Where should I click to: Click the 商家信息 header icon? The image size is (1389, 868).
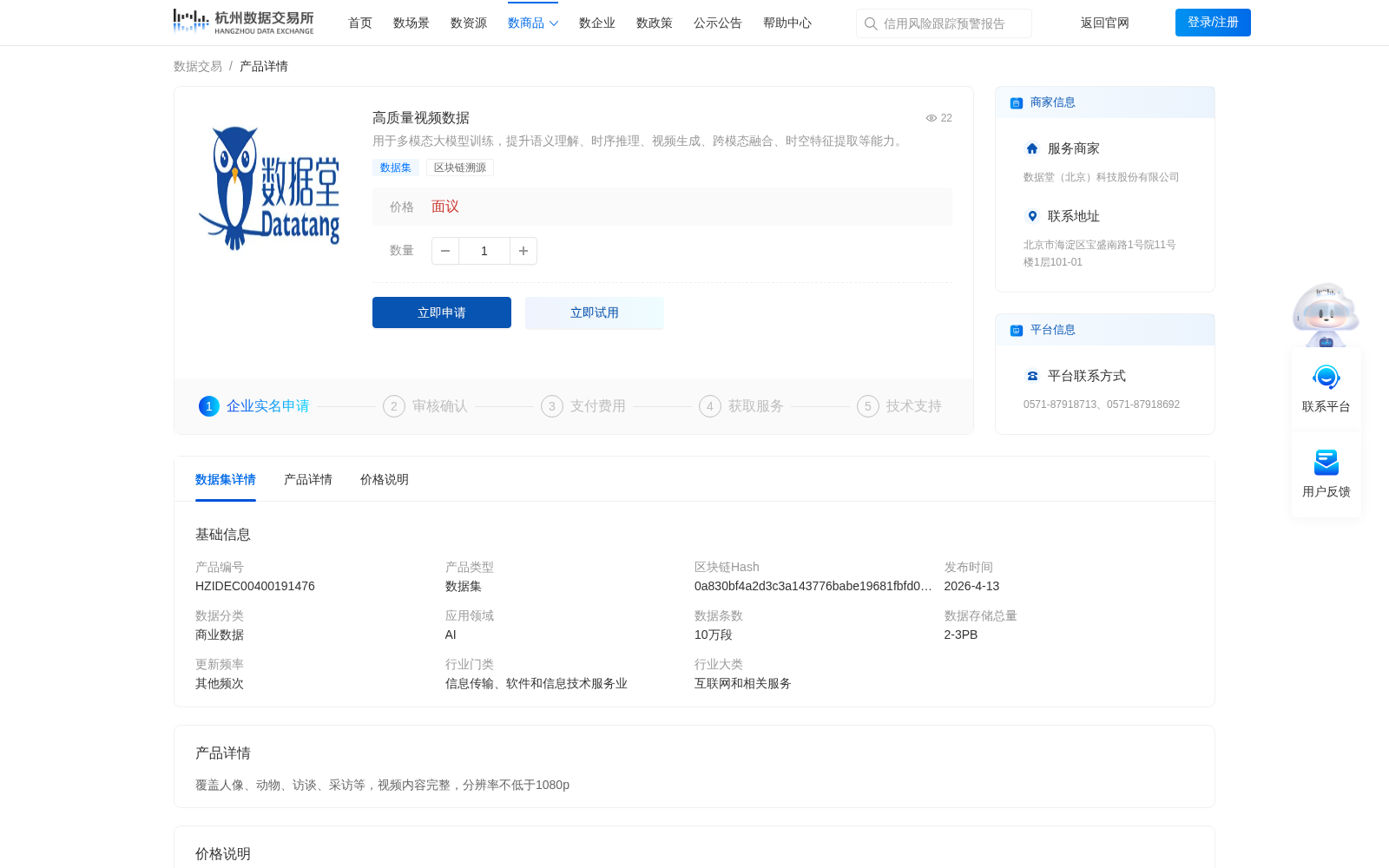pyautogui.click(x=1017, y=103)
